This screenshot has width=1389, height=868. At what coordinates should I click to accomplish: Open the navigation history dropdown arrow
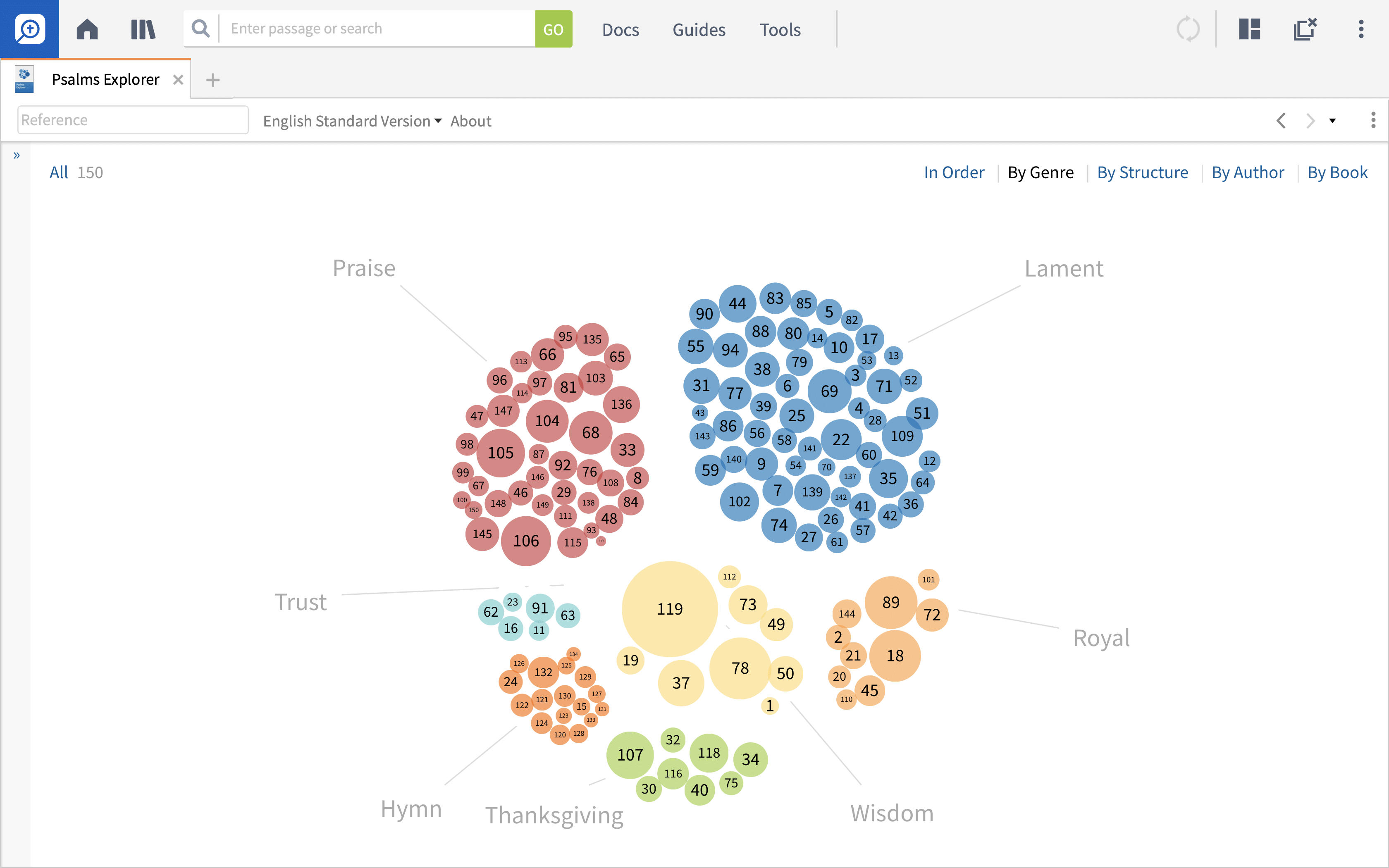click(x=1333, y=121)
